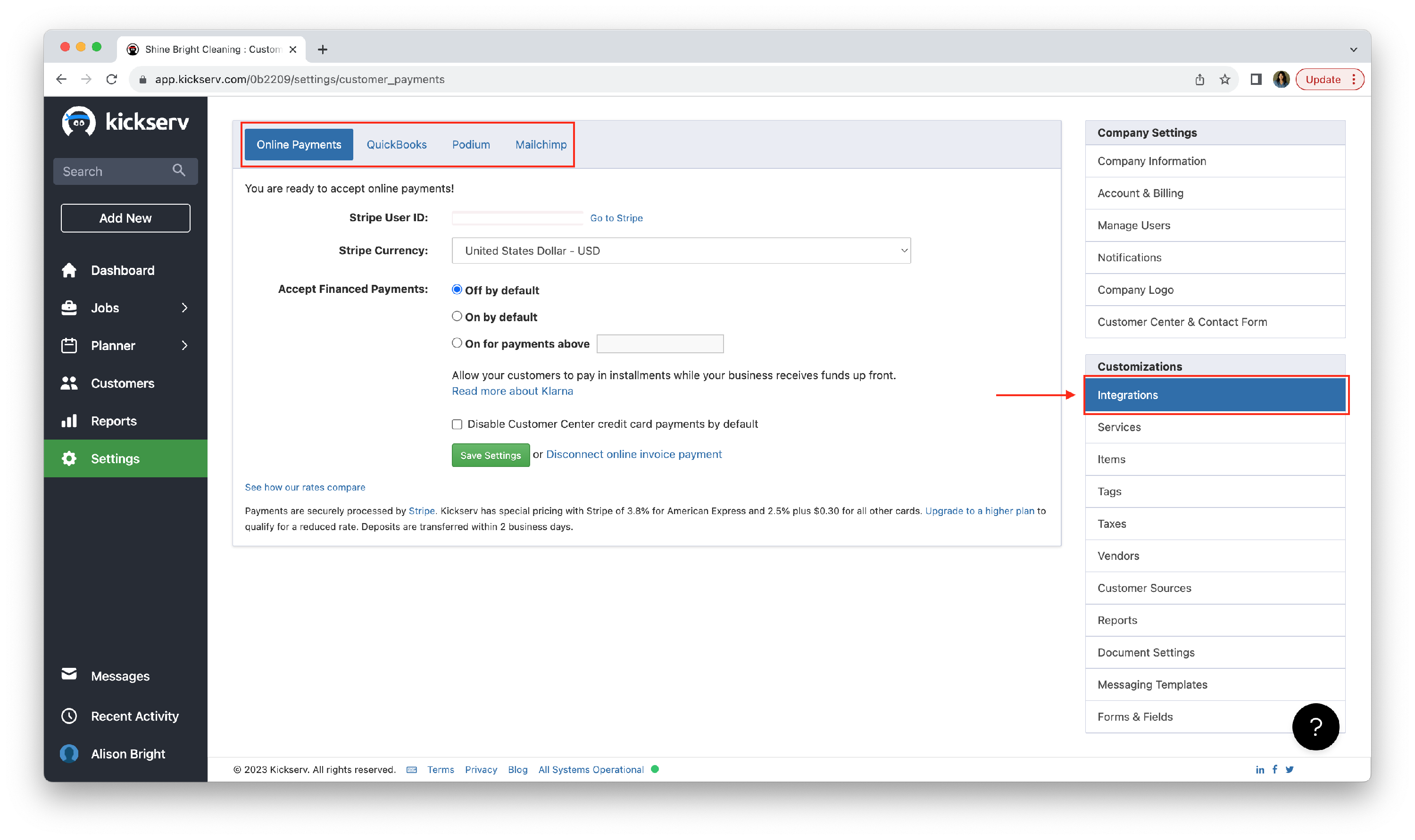The image size is (1415, 840).
Task: Click the Dashboard home icon
Action: point(69,271)
